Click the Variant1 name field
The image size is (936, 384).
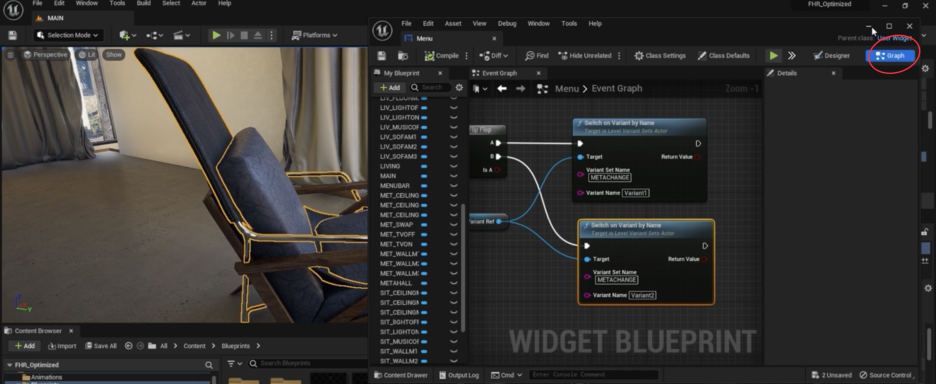(636, 193)
